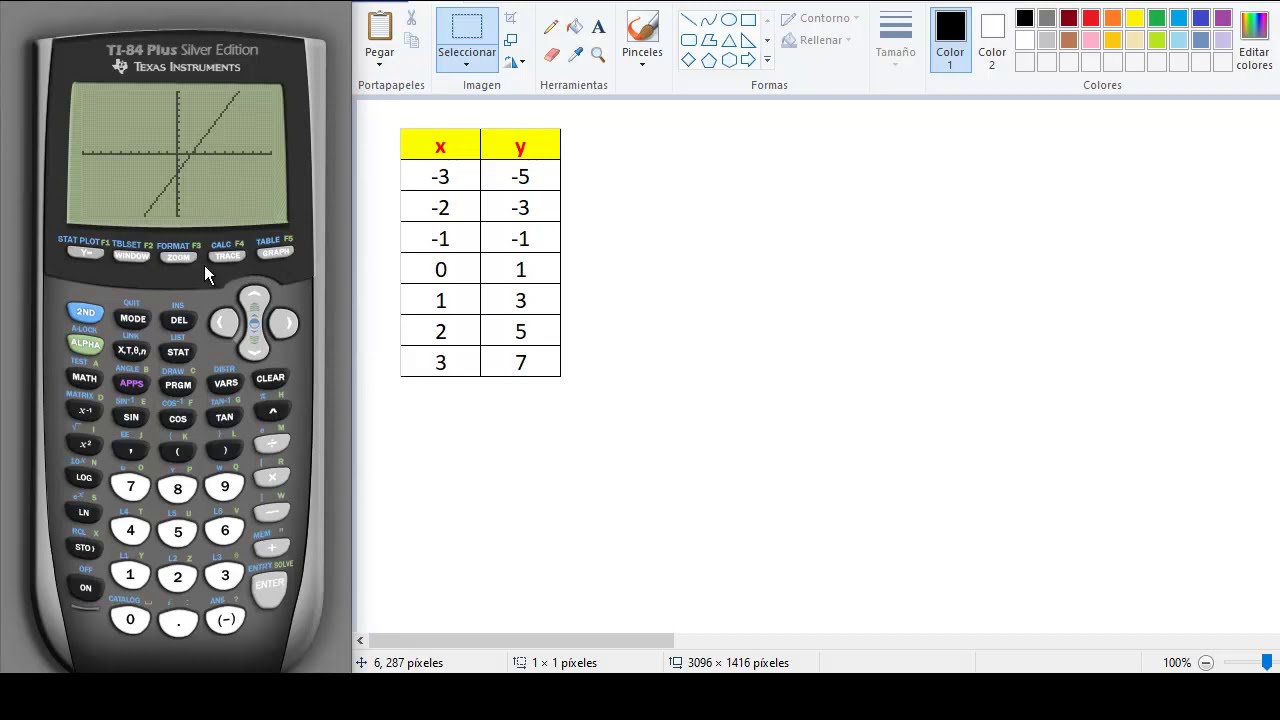Viewport: 1280px width, 720px height.
Task: Click the calculator TRACE key
Action: (227, 256)
